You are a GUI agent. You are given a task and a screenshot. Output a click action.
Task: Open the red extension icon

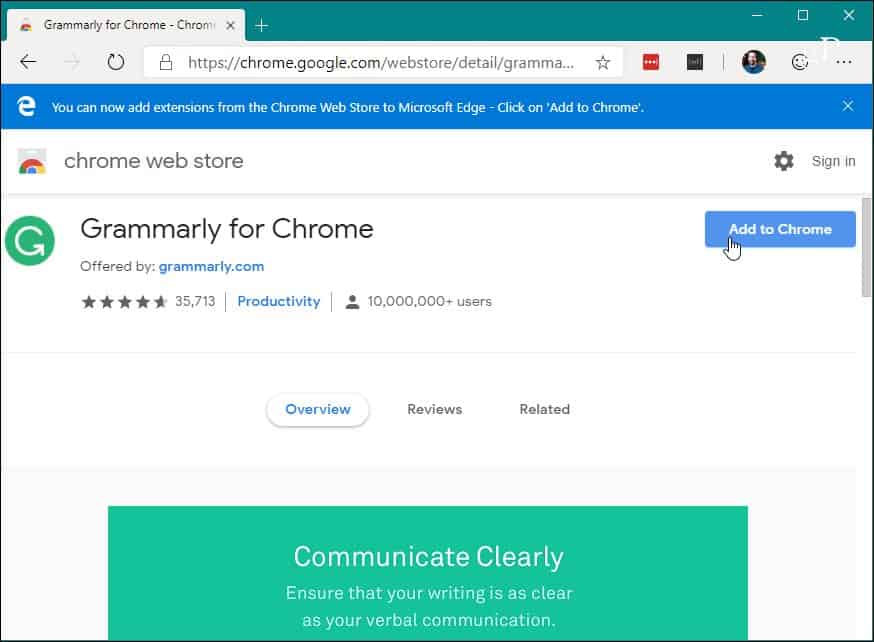click(x=650, y=62)
